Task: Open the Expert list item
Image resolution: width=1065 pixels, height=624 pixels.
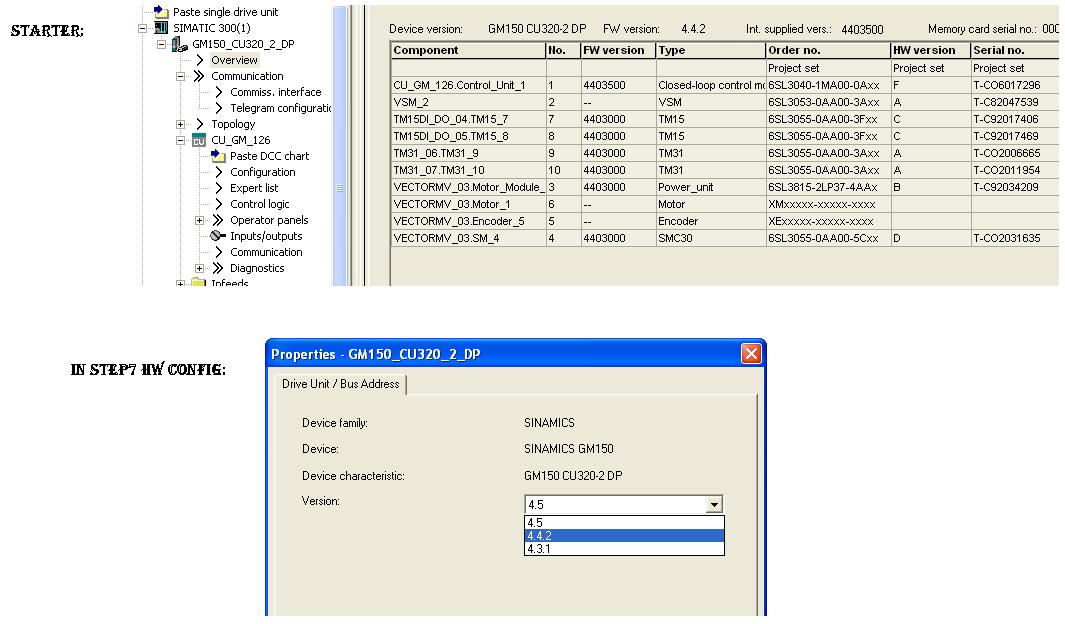Action: (x=254, y=188)
